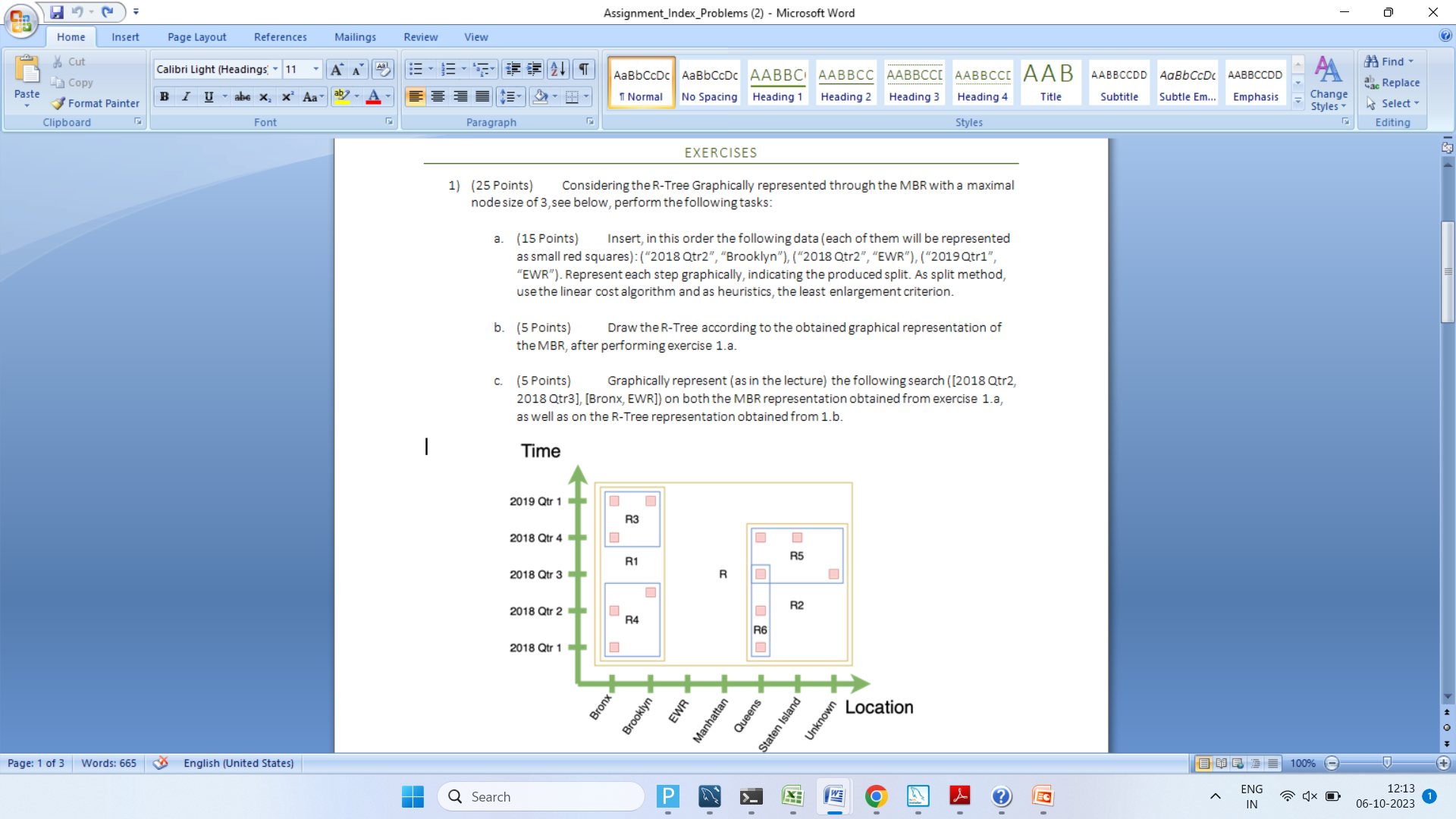Click the Increase Indent icon

pyautogui.click(x=535, y=69)
